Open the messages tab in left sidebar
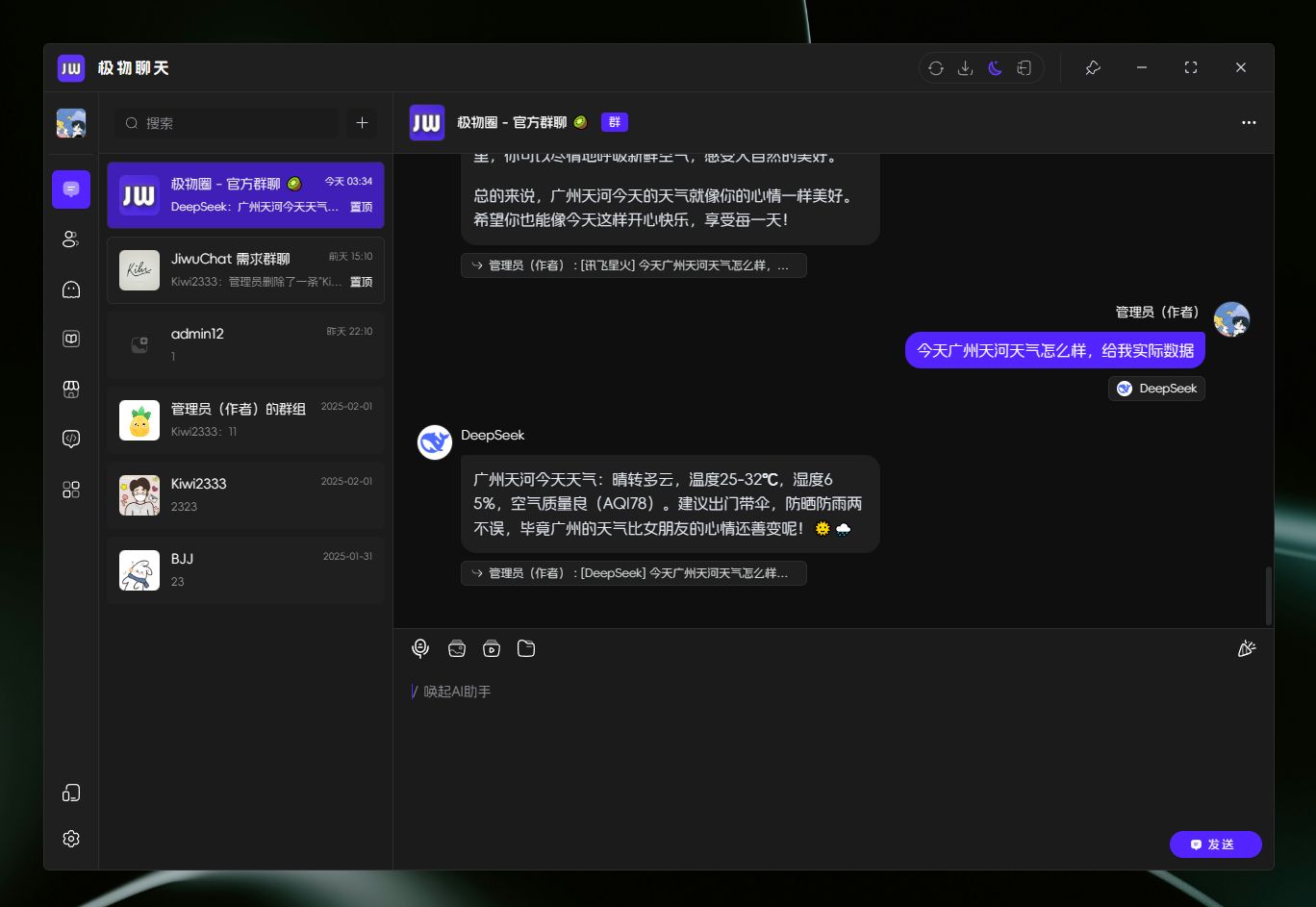 coord(71,189)
